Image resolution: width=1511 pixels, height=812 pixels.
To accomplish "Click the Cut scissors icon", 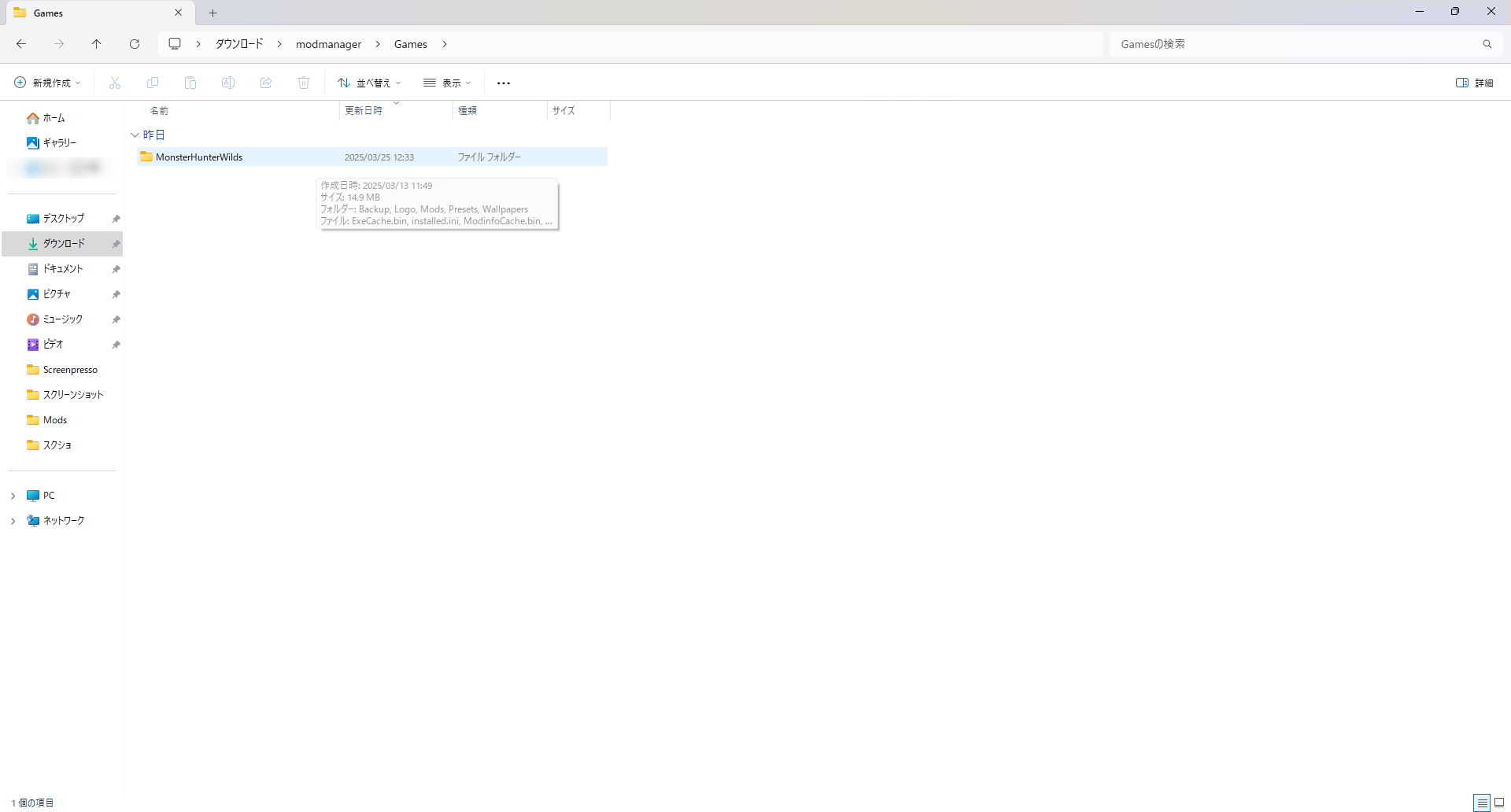I will [x=115, y=83].
